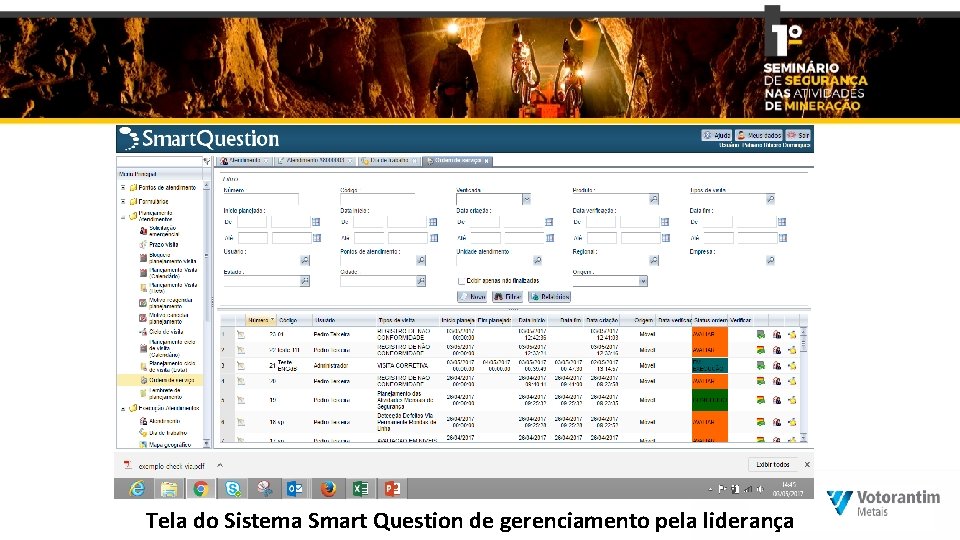Open calendar for Início planejado Até date

316,238
